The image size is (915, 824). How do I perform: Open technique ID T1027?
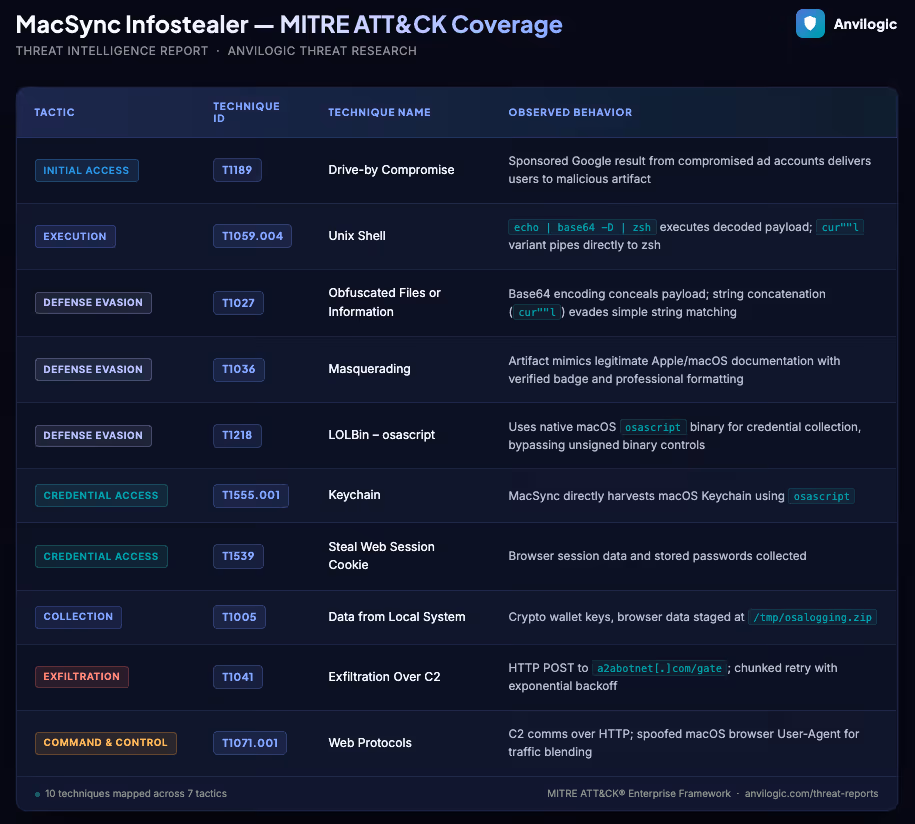point(238,303)
